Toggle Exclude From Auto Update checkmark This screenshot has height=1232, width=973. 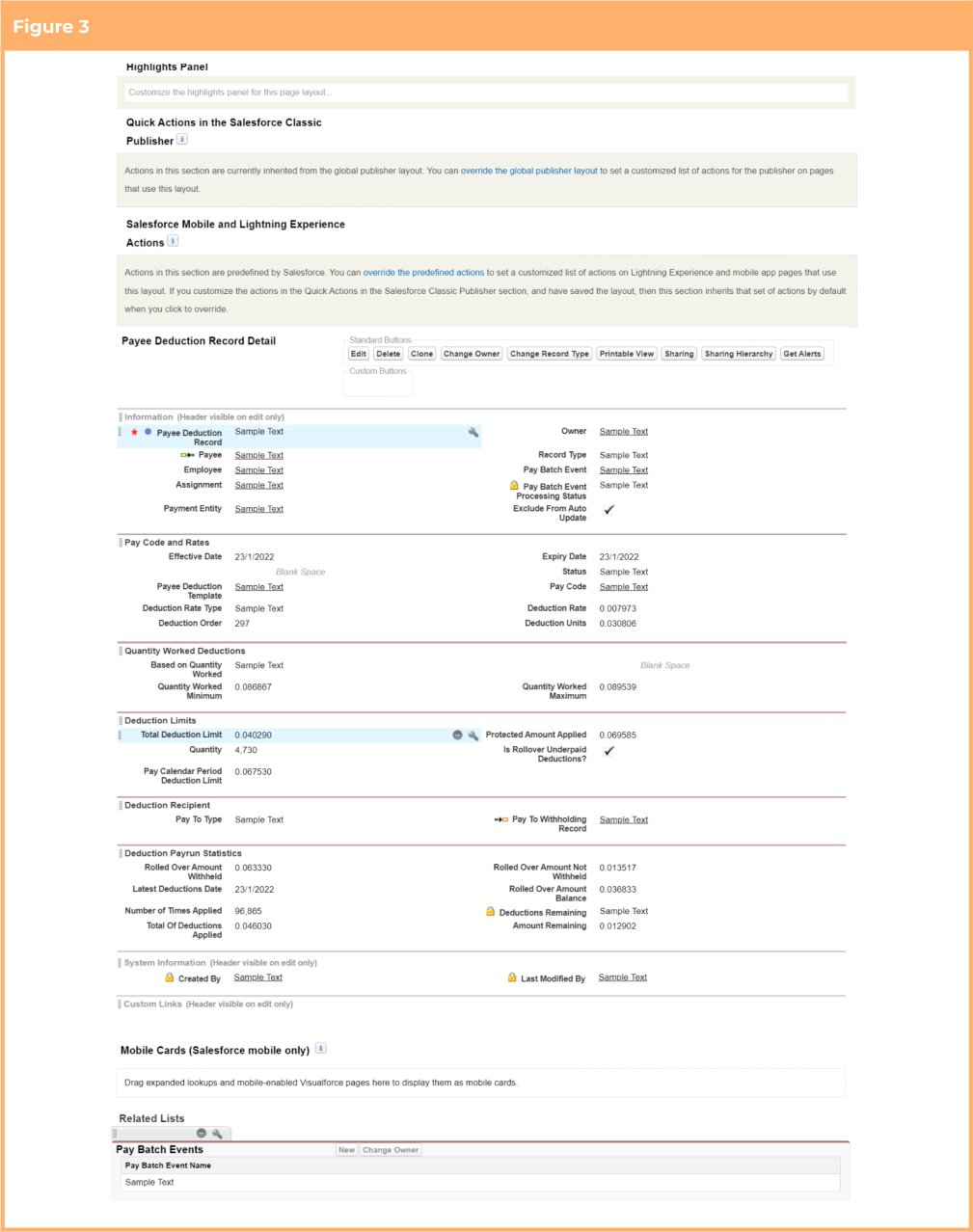point(608,510)
